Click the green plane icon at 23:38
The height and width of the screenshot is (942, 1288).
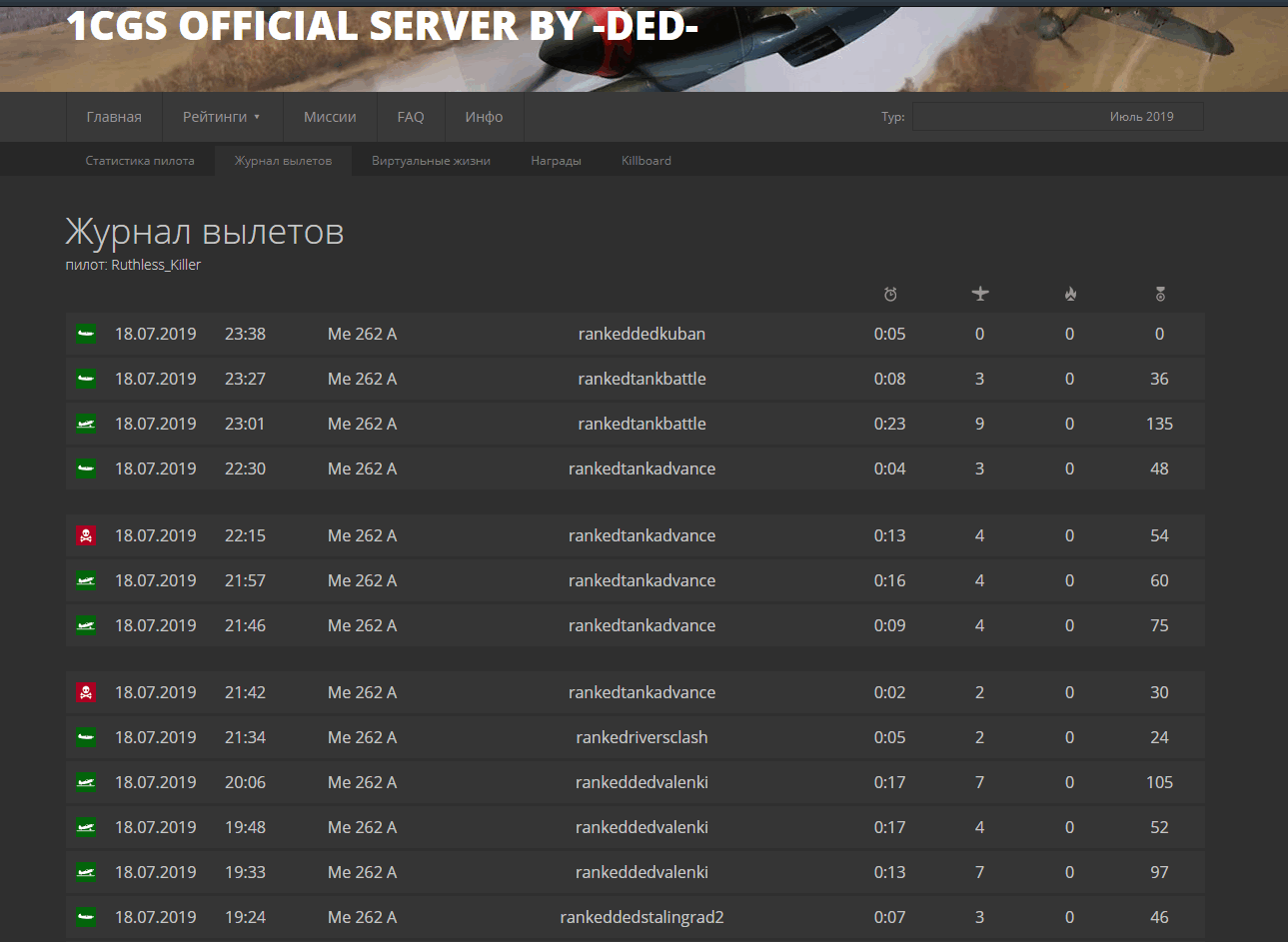(86, 334)
